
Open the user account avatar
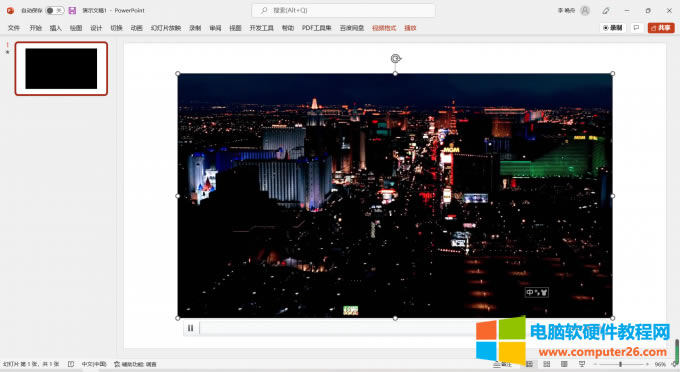click(x=585, y=11)
